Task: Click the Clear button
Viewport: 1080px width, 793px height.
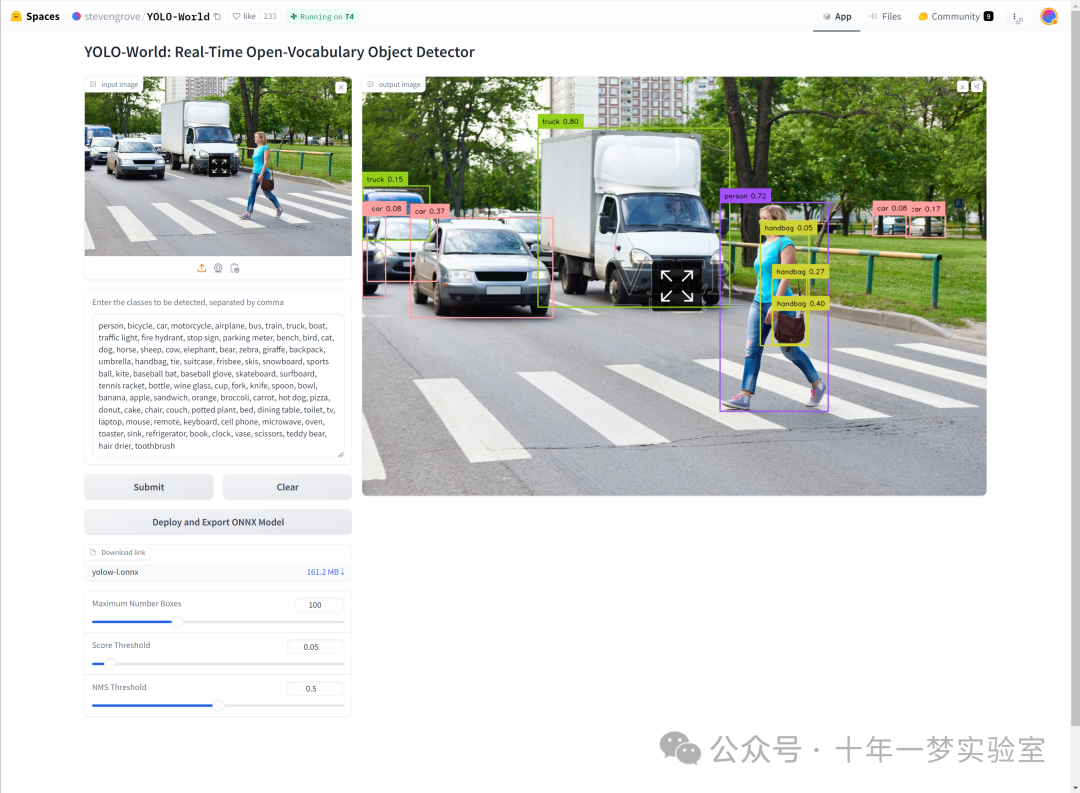Action: (287, 487)
